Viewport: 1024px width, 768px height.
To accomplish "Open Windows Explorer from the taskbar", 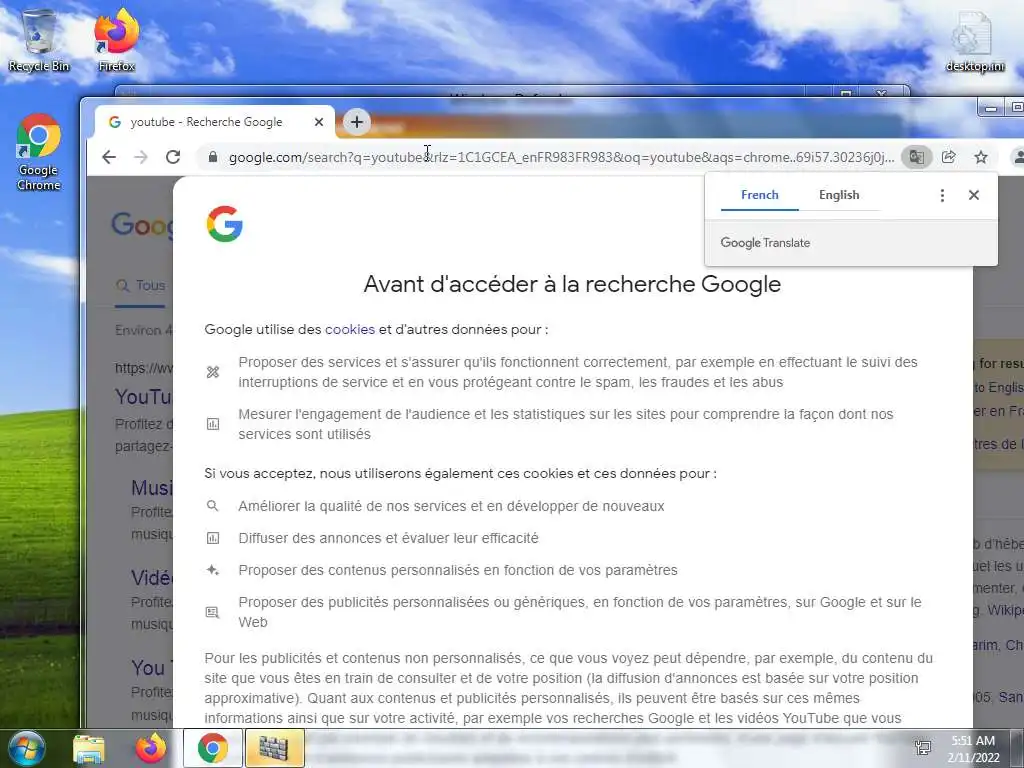I will 89,749.
